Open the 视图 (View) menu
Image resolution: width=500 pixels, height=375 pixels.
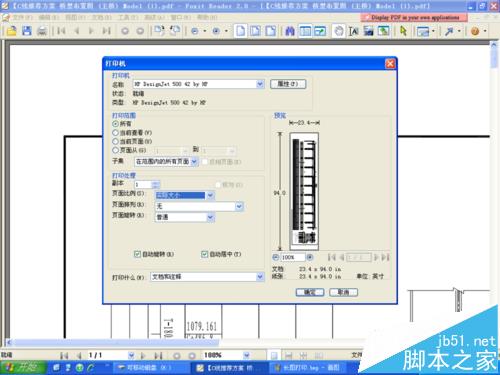click(75, 17)
